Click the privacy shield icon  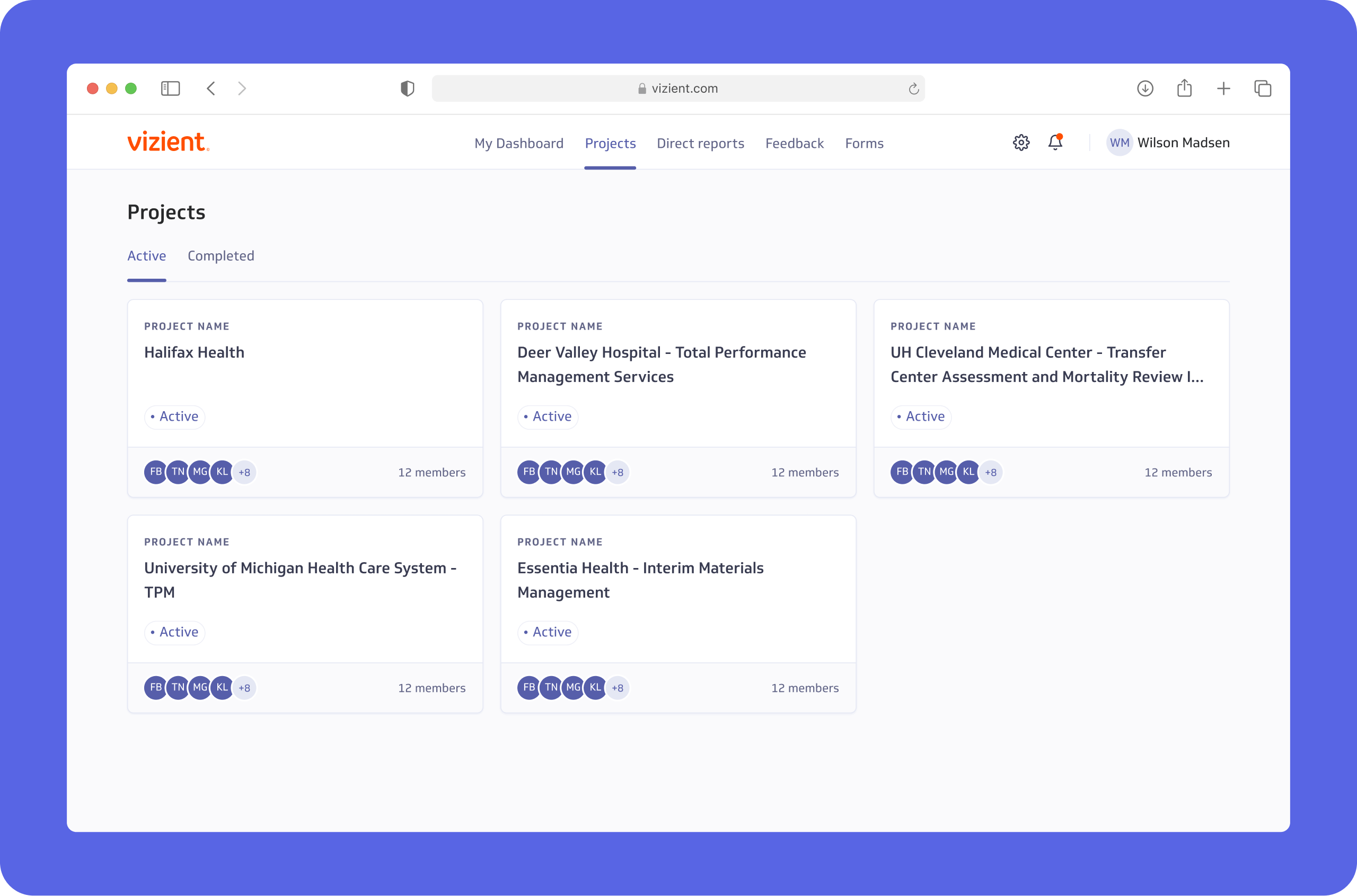tap(407, 88)
